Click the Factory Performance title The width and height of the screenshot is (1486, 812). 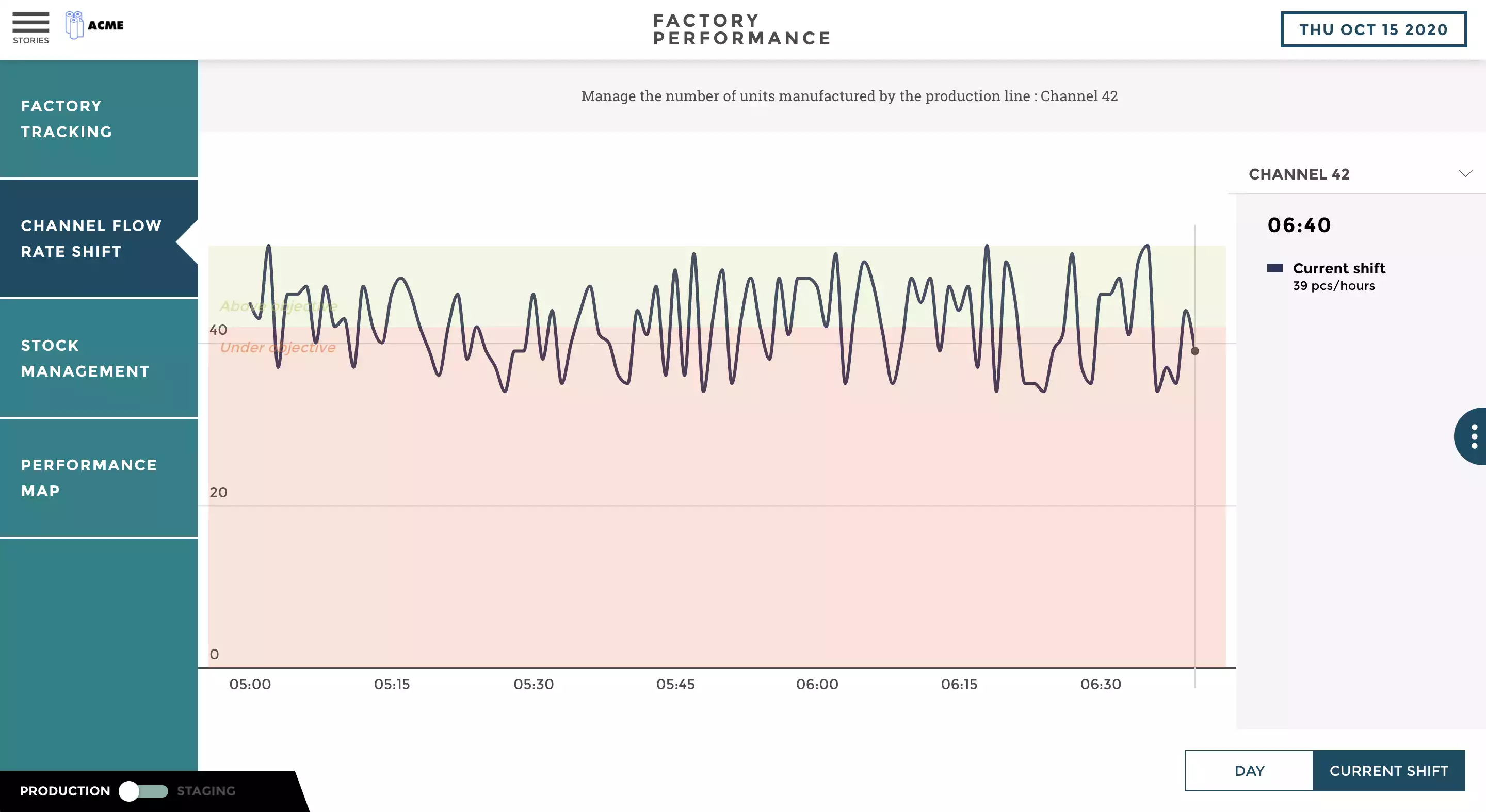[742, 29]
